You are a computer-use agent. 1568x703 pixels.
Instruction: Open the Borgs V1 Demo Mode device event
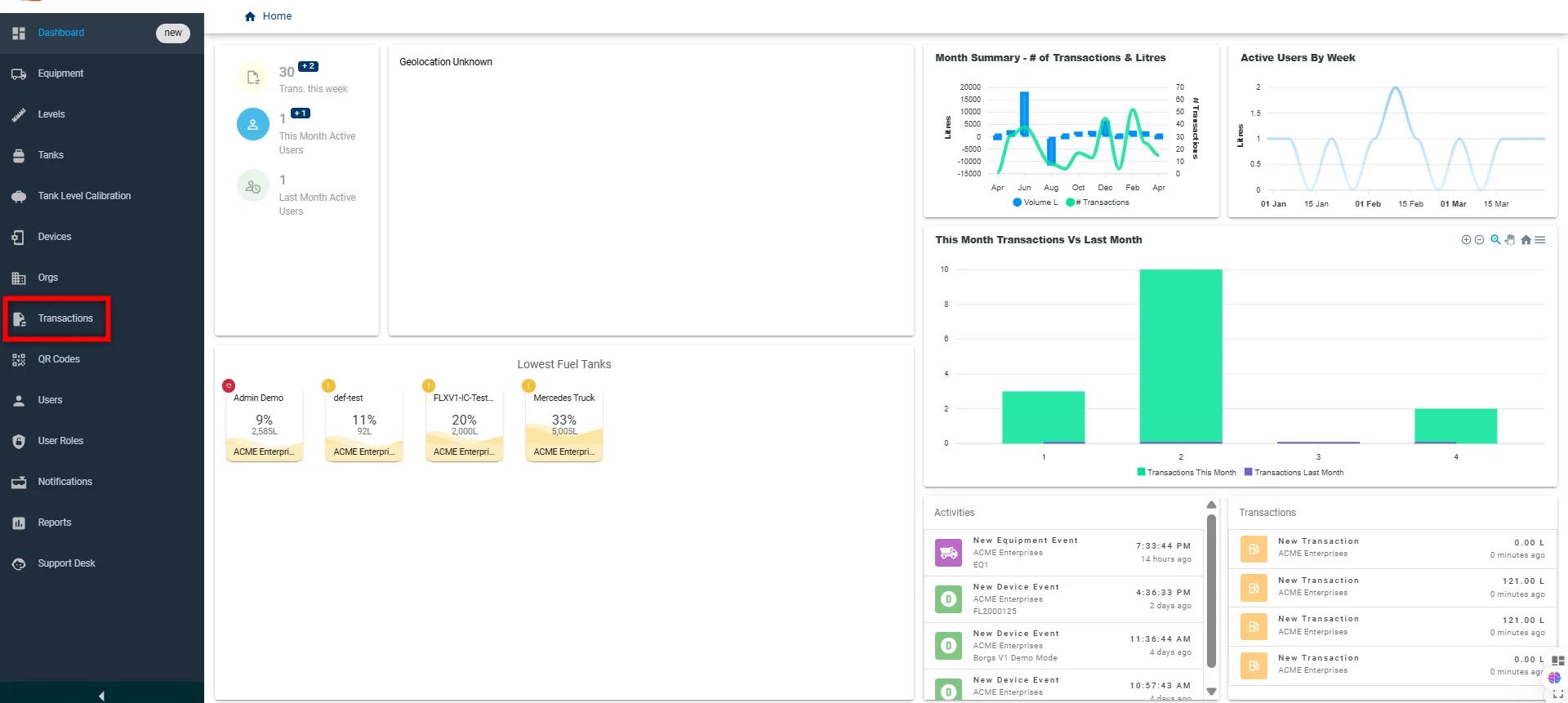pyautogui.click(x=1064, y=646)
